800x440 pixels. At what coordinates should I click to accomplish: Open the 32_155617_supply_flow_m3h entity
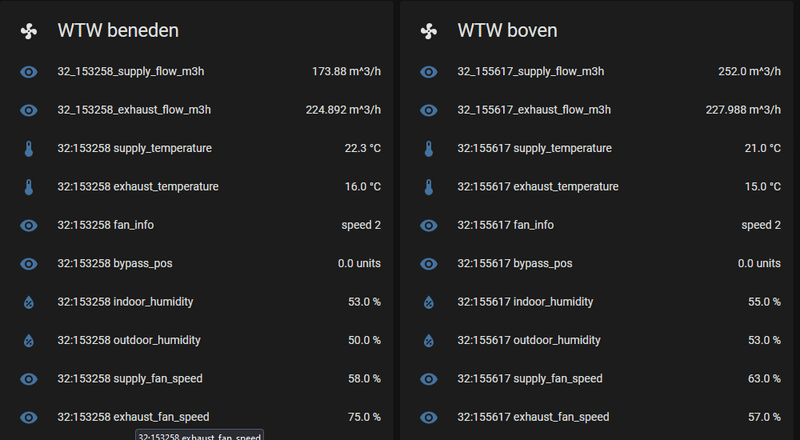click(x=530, y=72)
